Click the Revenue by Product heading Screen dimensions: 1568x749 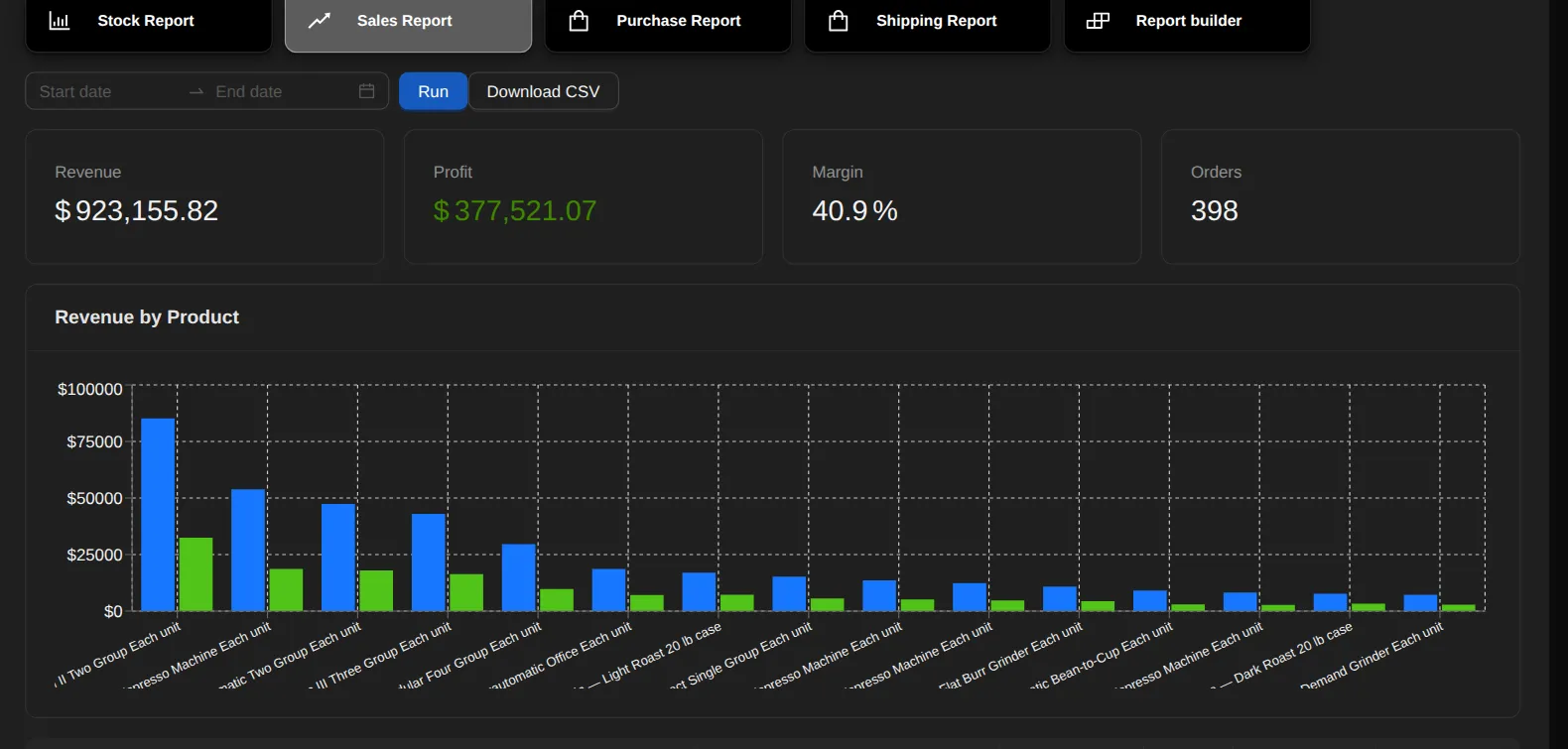click(147, 317)
